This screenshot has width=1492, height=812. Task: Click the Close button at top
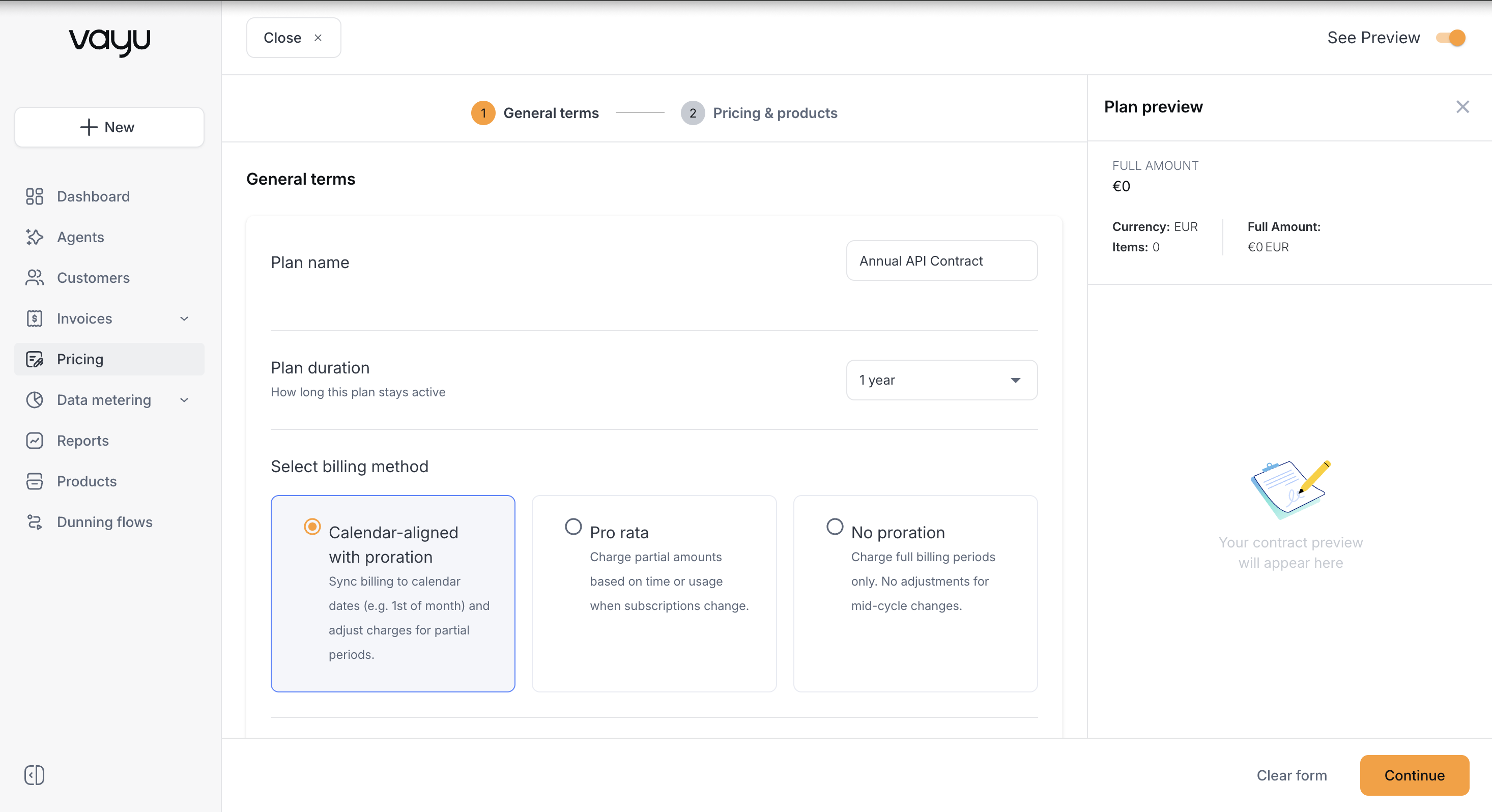coord(294,38)
